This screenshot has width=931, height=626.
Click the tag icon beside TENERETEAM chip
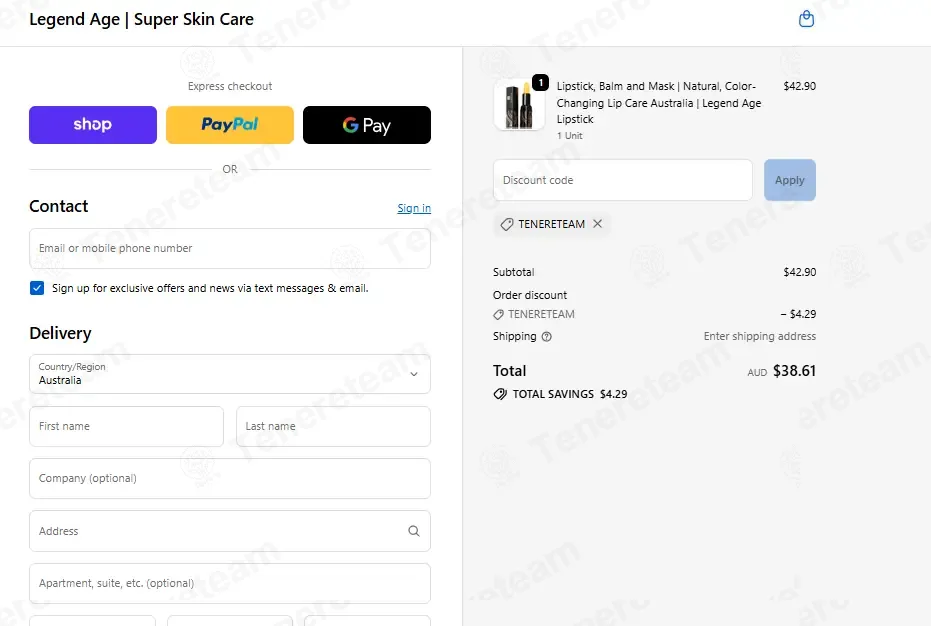[x=506, y=224]
